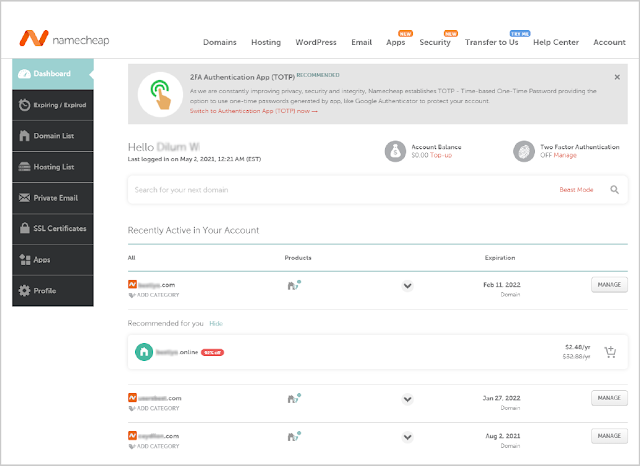The width and height of the screenshot is (640, 466).
Task: Open the Apps menu in top navigation
Action: pos(396,42)
